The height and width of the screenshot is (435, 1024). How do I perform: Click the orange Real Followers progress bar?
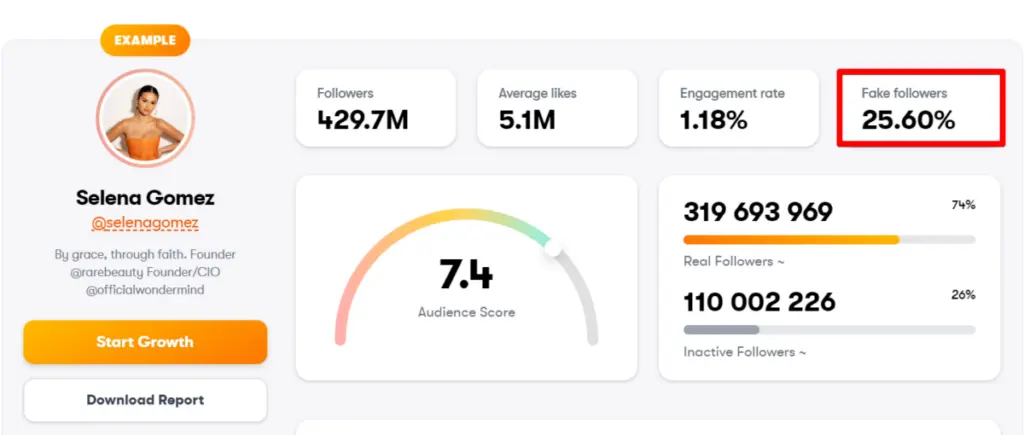point(790,240)
